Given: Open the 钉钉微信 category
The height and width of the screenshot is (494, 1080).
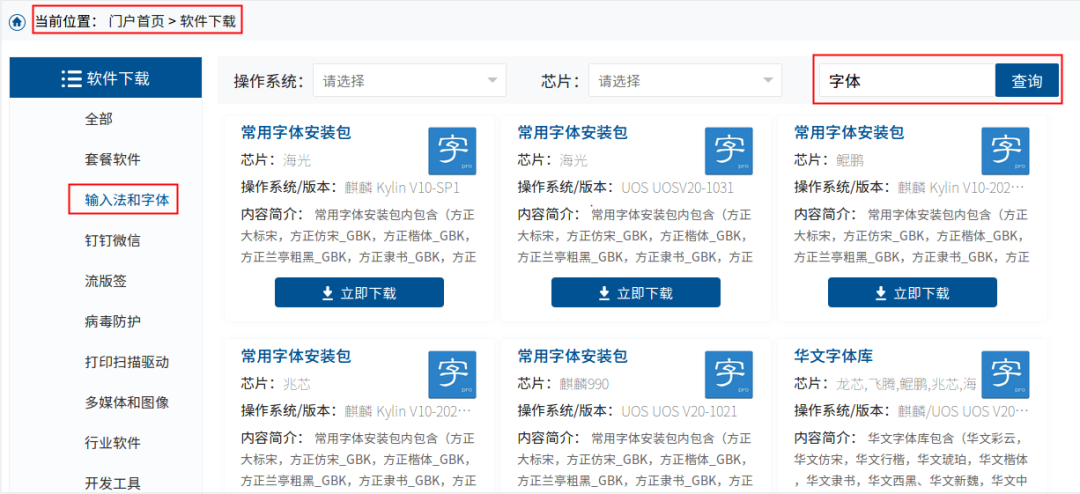Looking at the screenshot, I should pos(112,240).
